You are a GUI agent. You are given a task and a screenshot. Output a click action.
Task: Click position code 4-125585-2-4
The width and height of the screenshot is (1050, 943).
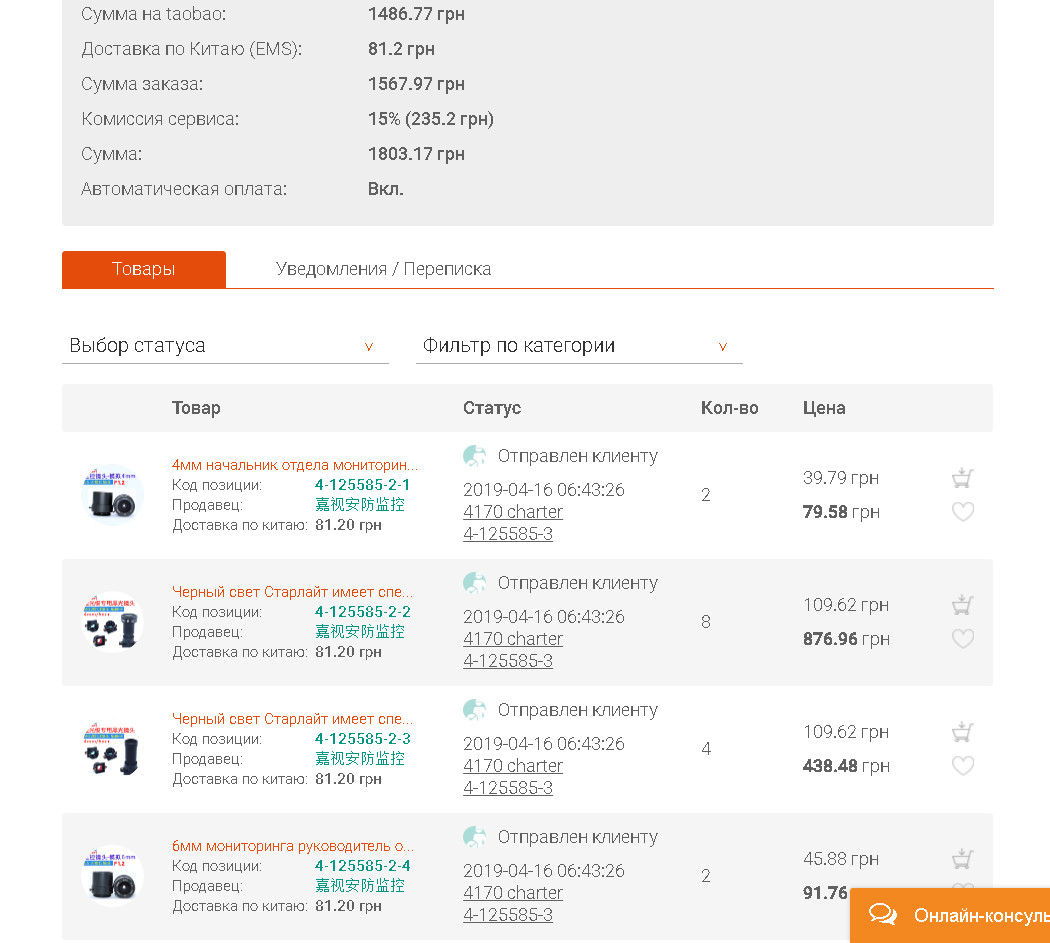click(362, 866)
